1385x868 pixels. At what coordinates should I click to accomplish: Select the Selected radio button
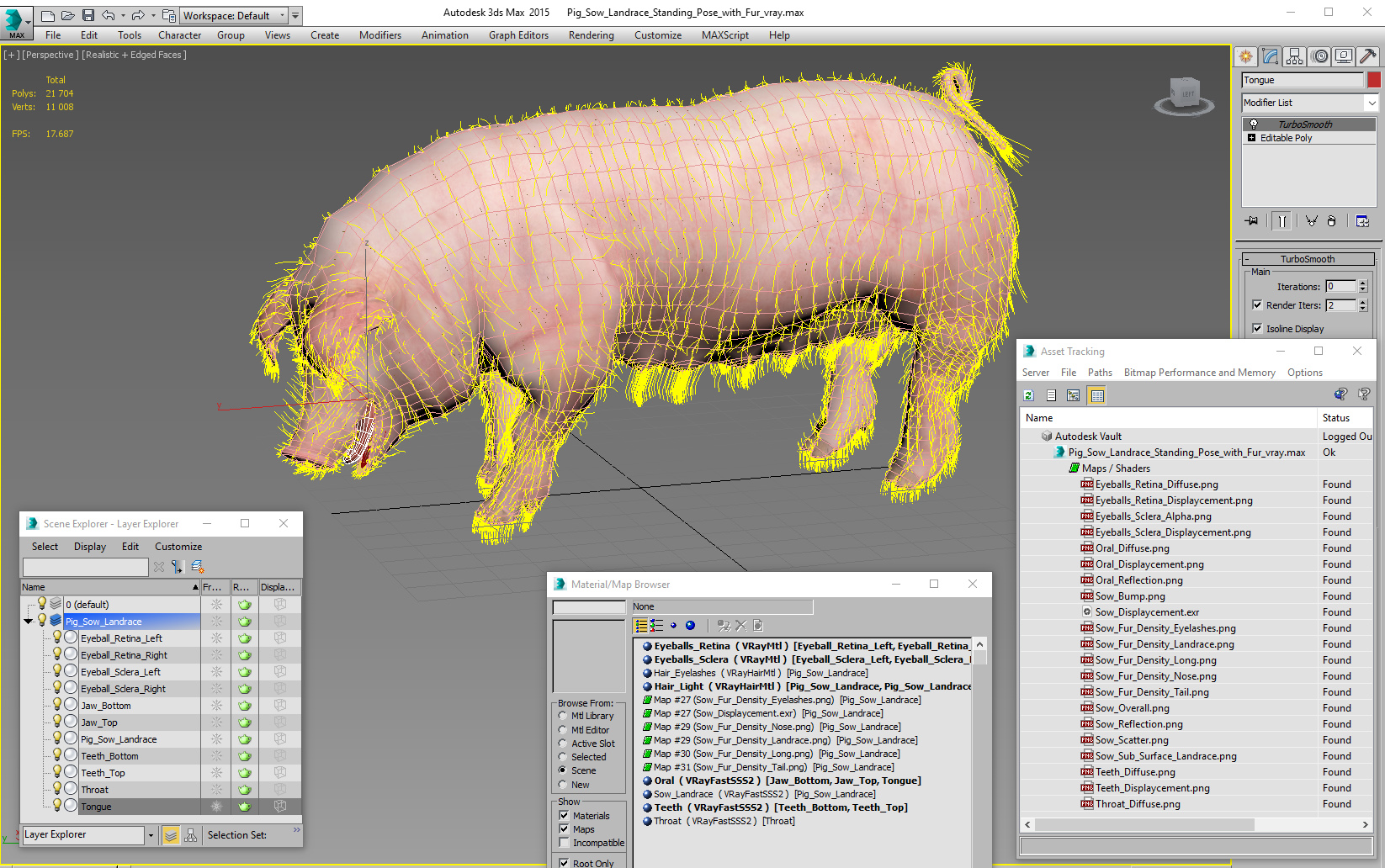pyautogui.click(x=562, y=757)
